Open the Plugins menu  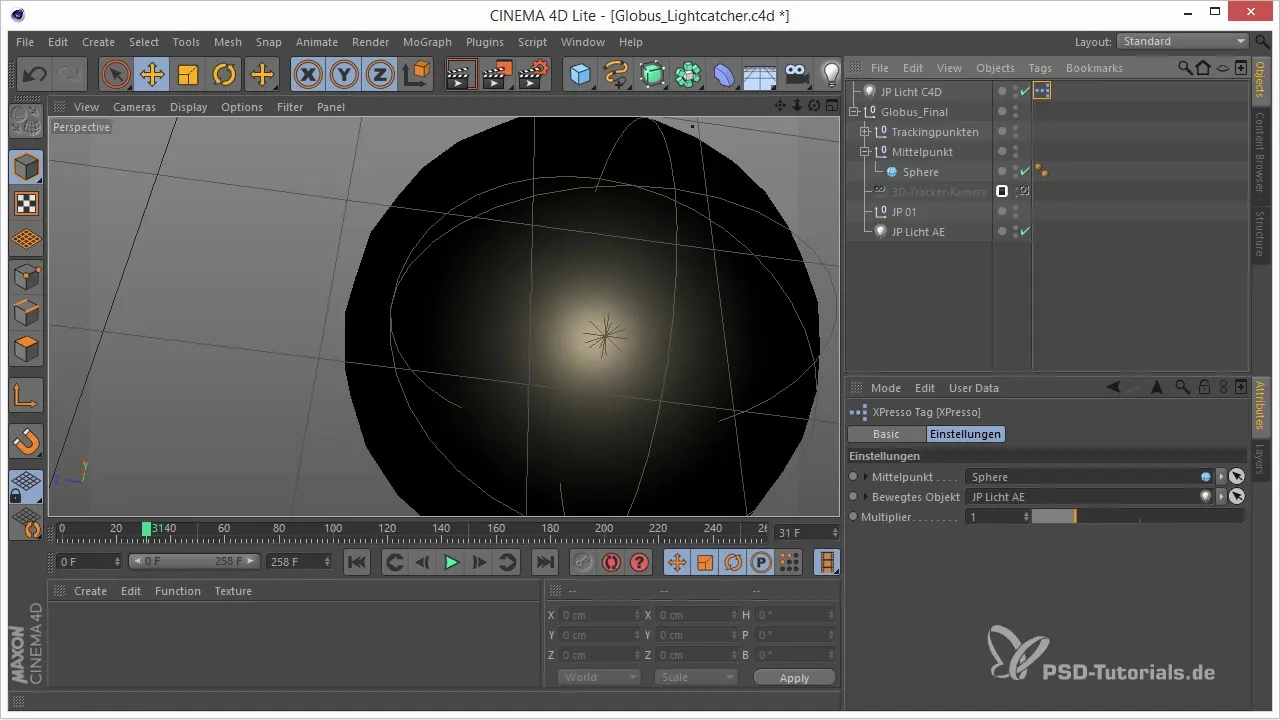[x=485, y=42]
